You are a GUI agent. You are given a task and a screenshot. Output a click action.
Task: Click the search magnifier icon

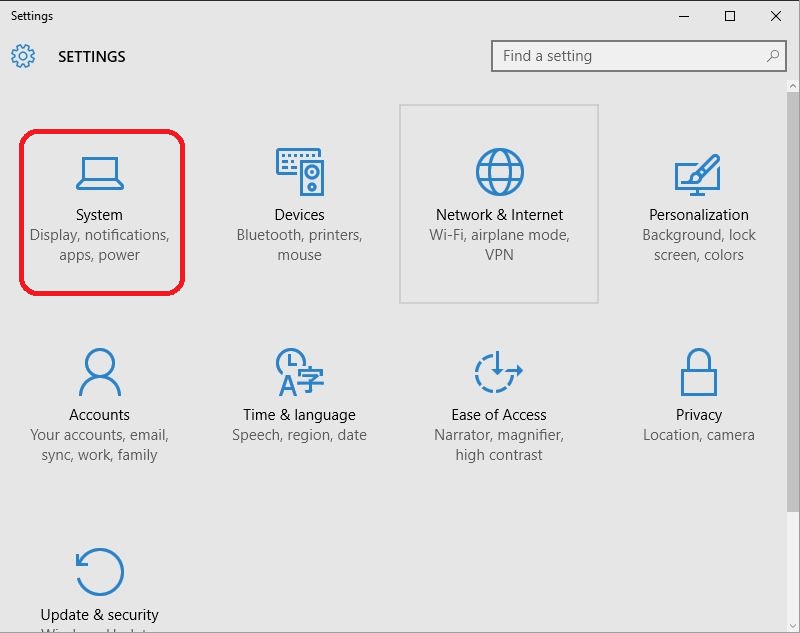(x=773, y=56)
